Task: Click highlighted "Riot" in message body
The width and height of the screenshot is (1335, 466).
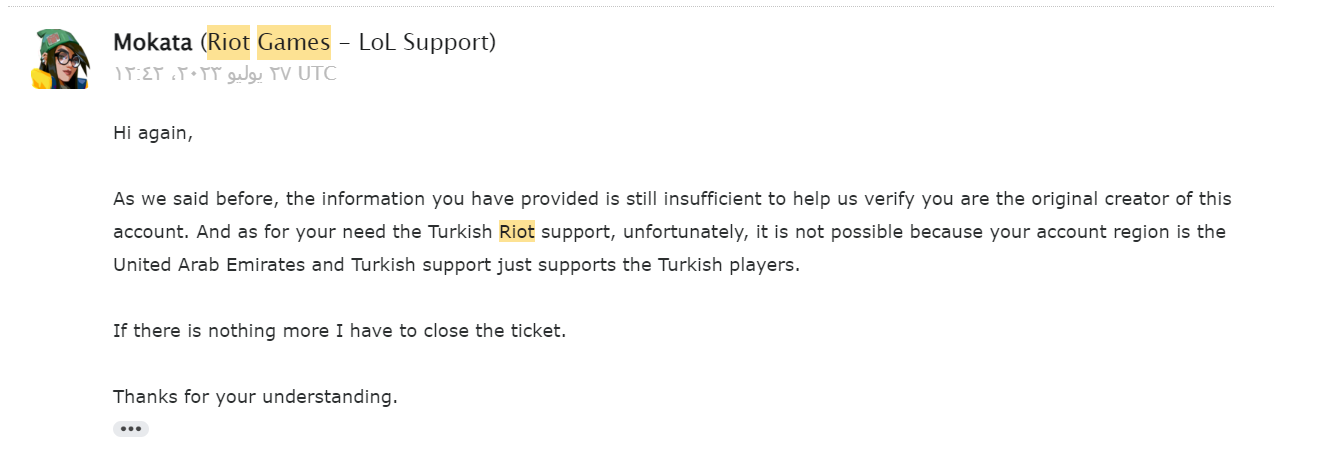Action: click(517, 232)
